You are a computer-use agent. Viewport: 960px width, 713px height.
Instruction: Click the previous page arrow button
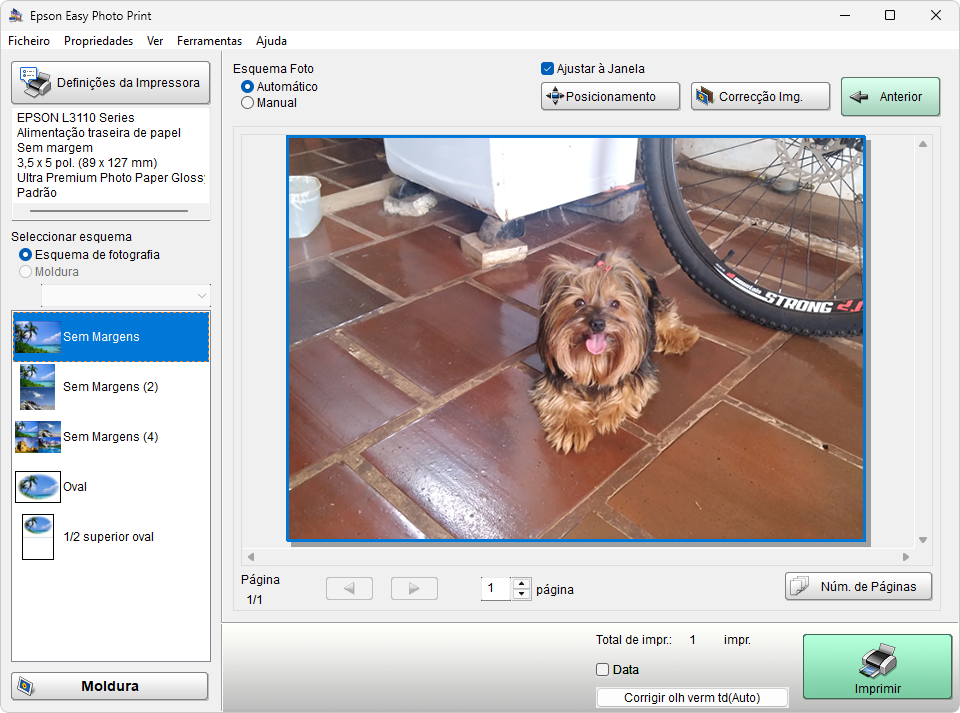350,588
